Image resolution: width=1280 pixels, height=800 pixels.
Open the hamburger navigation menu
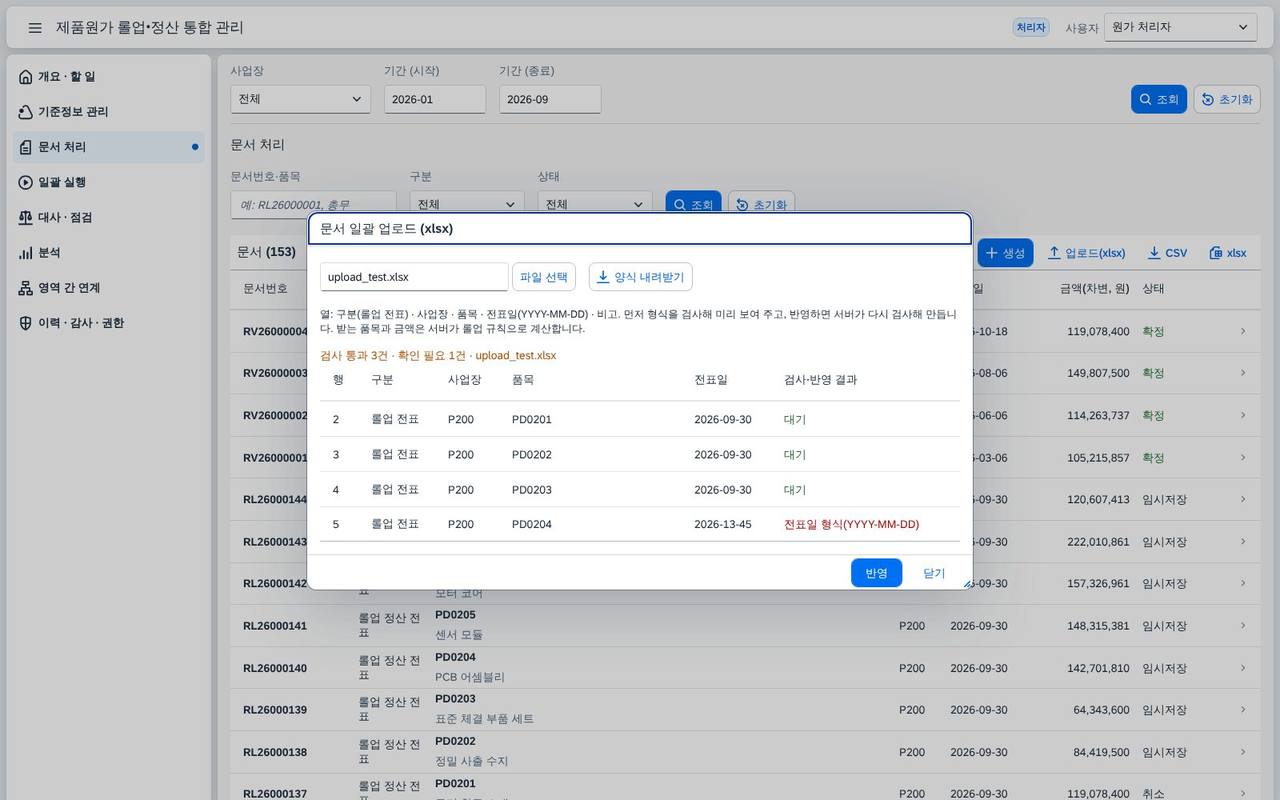coord(35,28)
